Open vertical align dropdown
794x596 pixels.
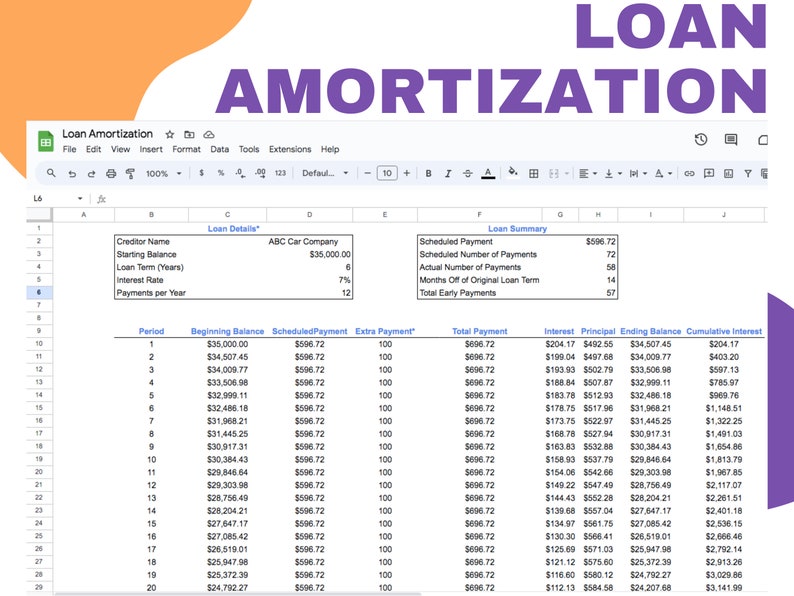tap(613, 174)
